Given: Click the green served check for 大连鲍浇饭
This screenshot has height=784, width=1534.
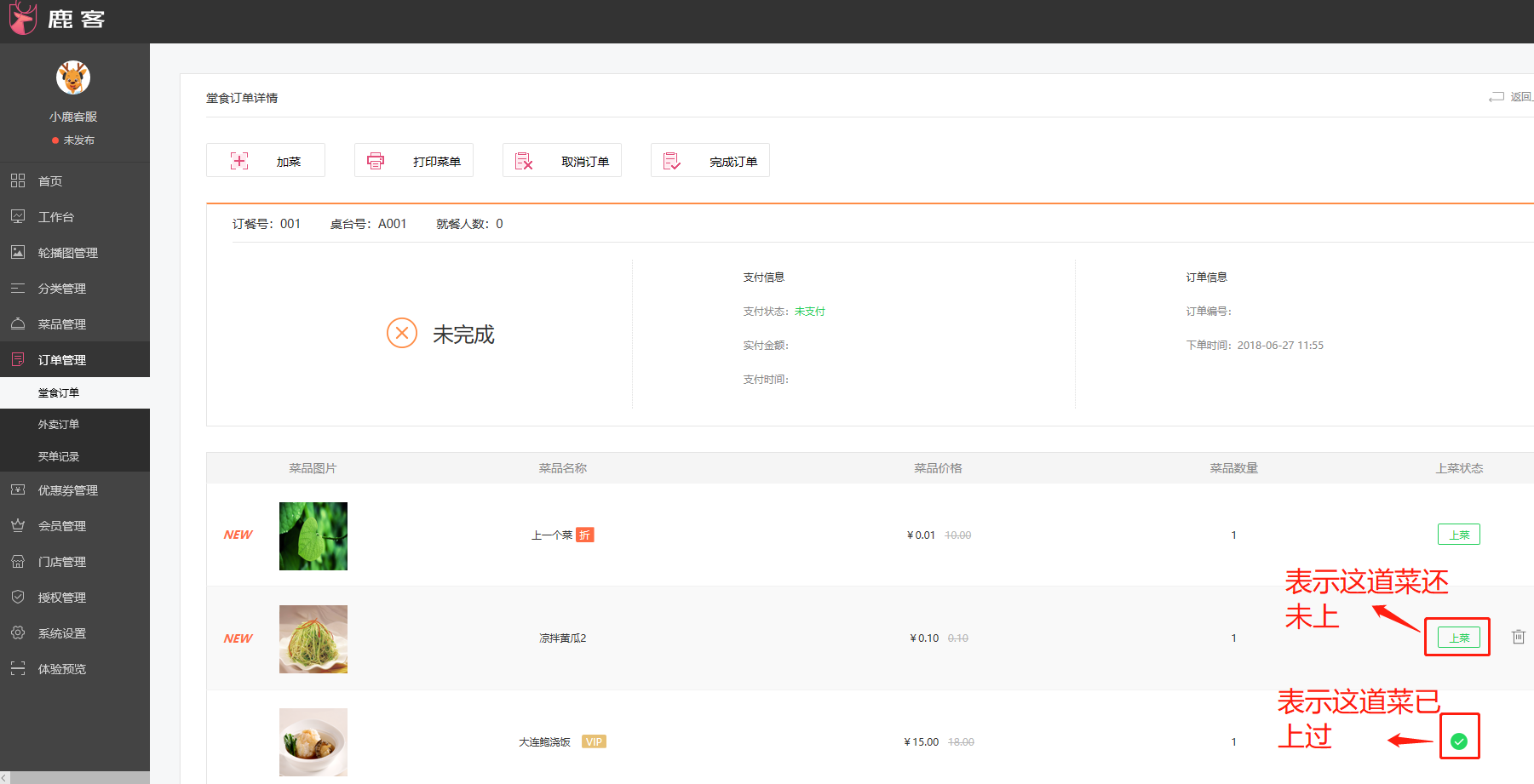Looking at the screenshot, I should [x=1459, y=741].
